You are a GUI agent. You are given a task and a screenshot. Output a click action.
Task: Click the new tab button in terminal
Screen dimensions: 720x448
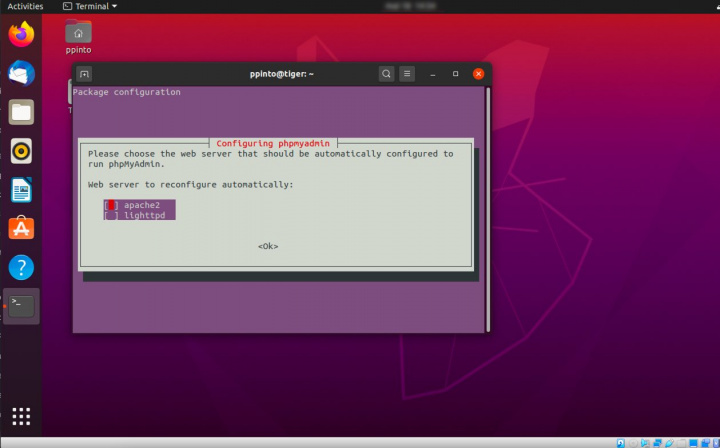85,74
